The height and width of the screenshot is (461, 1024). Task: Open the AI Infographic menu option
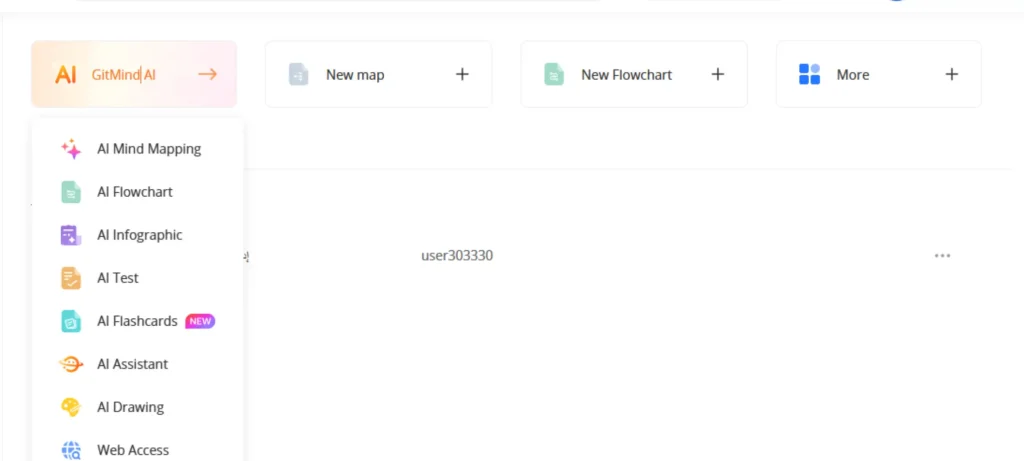(x=137, y=235)
